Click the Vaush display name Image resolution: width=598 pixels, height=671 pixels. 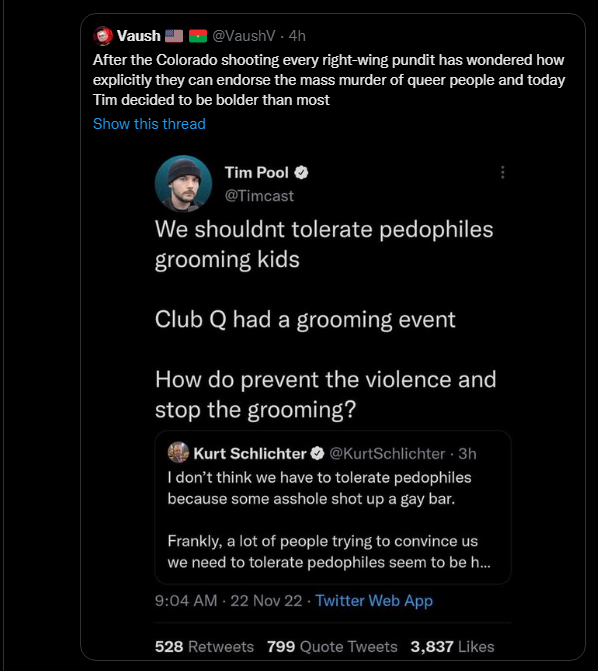pos(139,36)
